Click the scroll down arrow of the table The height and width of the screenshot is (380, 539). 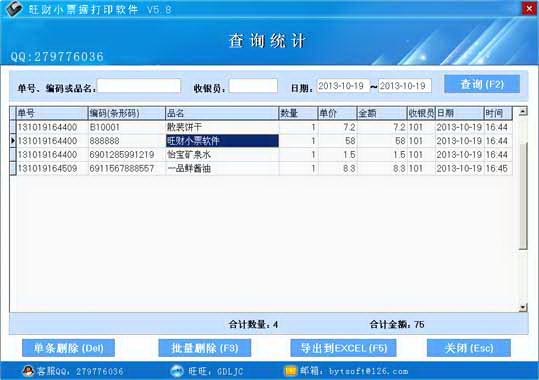(523, 307)
